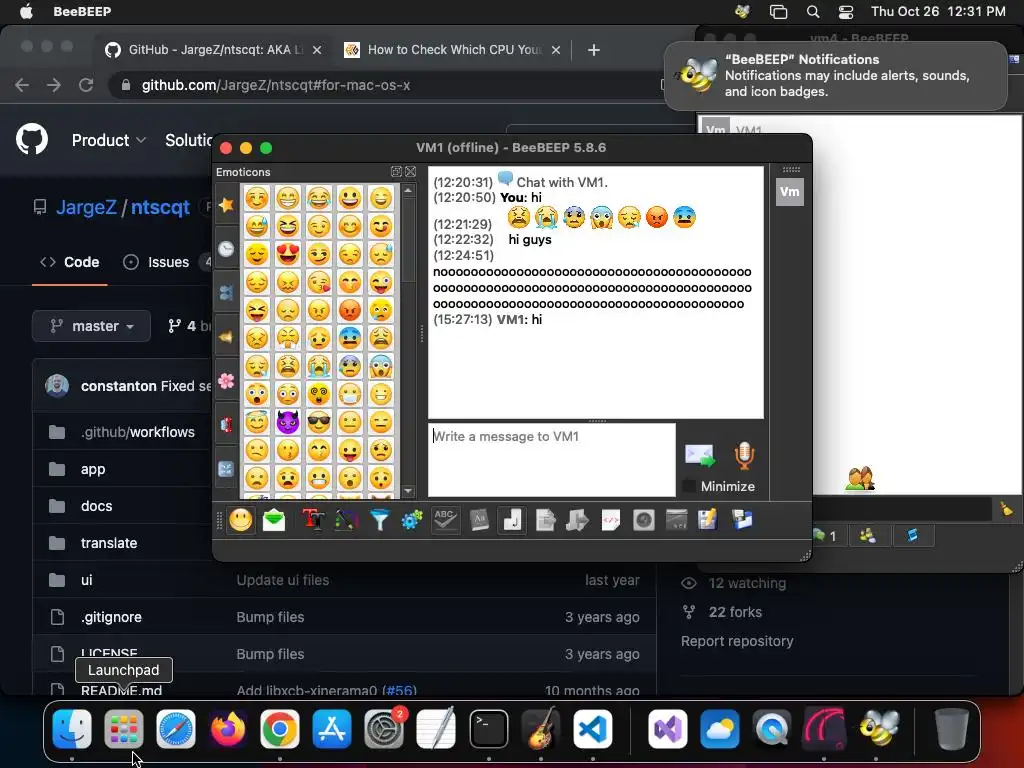
Task: Insert the dizzy spiral-eyes emoji
Action: (319, 394)
